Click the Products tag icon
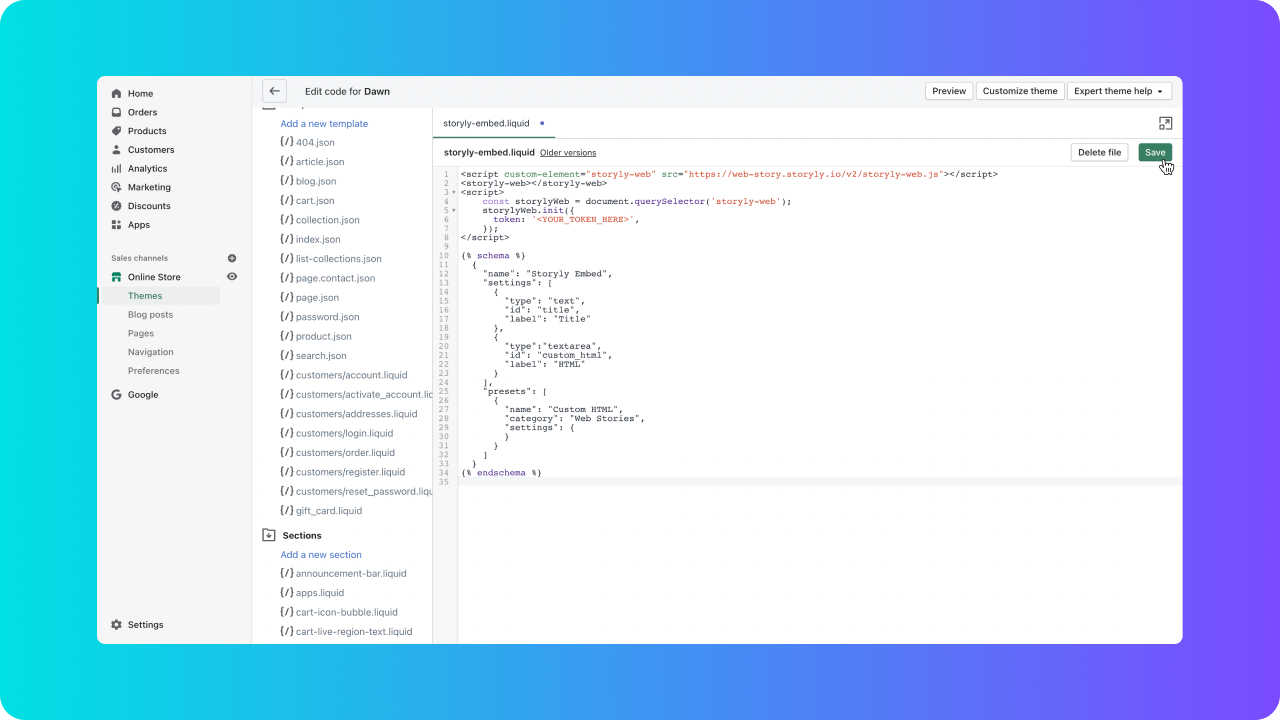This screenshot has height=720, width=1280. [x=116, y=131]
